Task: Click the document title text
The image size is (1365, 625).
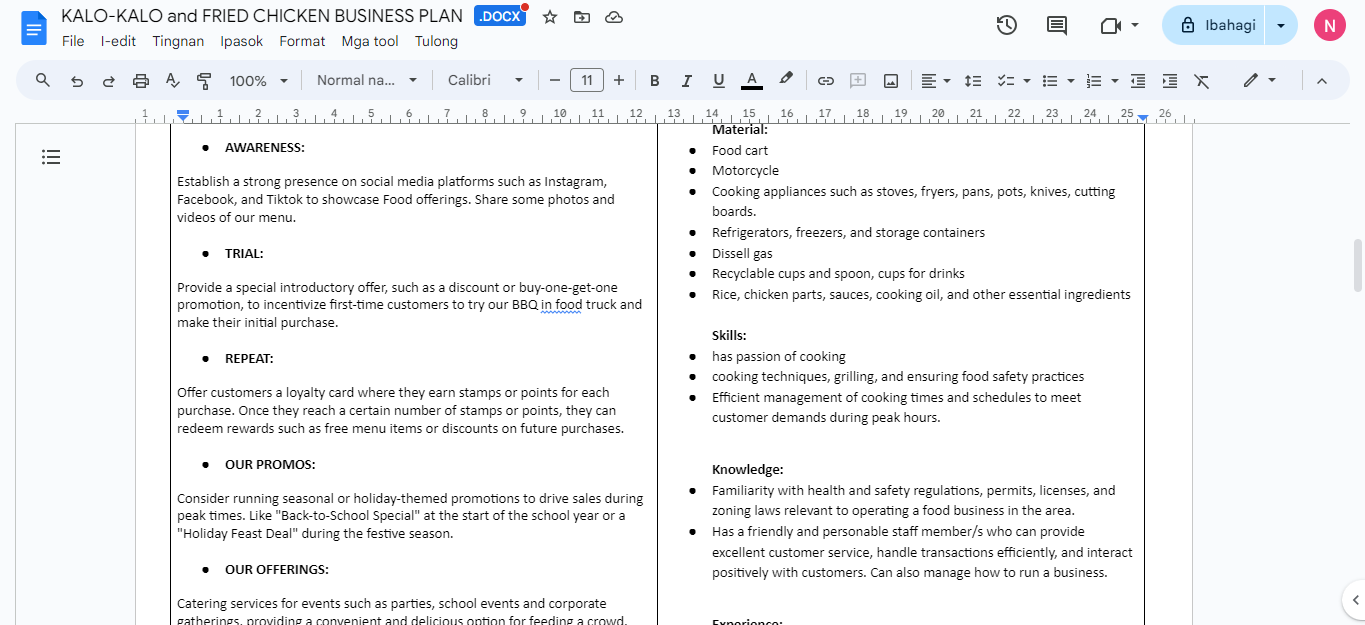Action: click(x=262, y=16)
